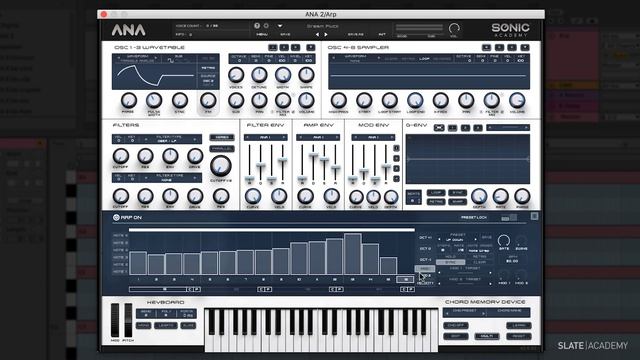The image size is (640, 360).
Task: Toggle RETRIG in wavetable oscillator
Action: click(x=208, y=68)
